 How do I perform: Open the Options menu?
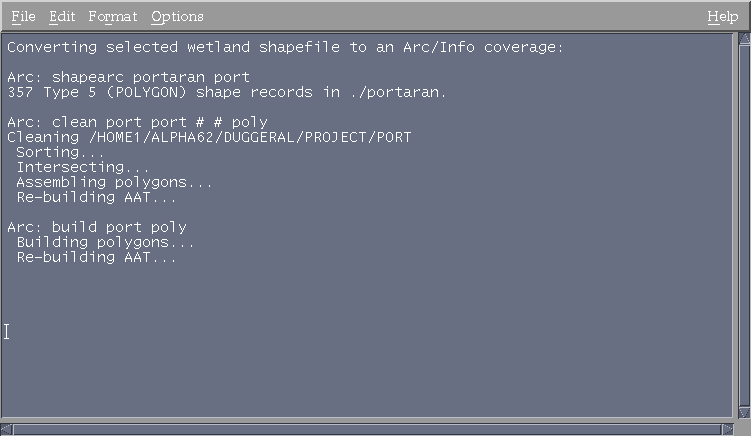pyautogui.click(x=177, y=16)
